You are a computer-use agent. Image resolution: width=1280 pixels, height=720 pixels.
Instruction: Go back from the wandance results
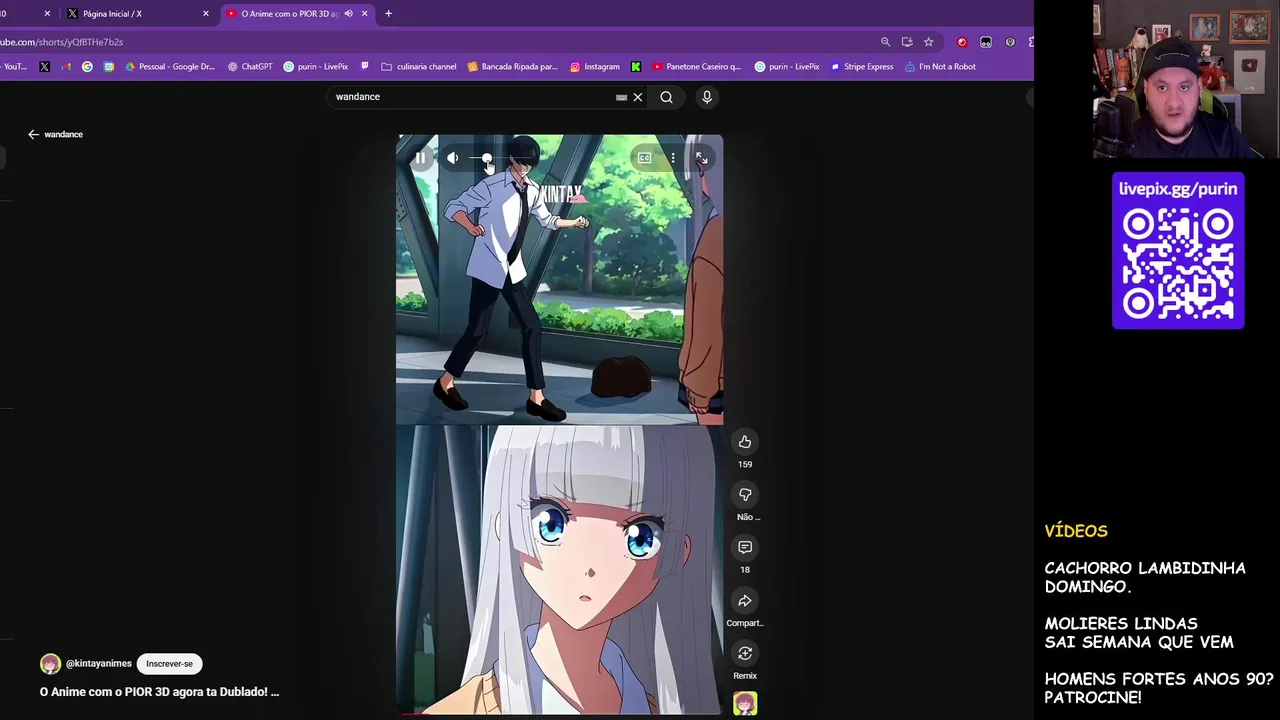(x=33, y=134)
